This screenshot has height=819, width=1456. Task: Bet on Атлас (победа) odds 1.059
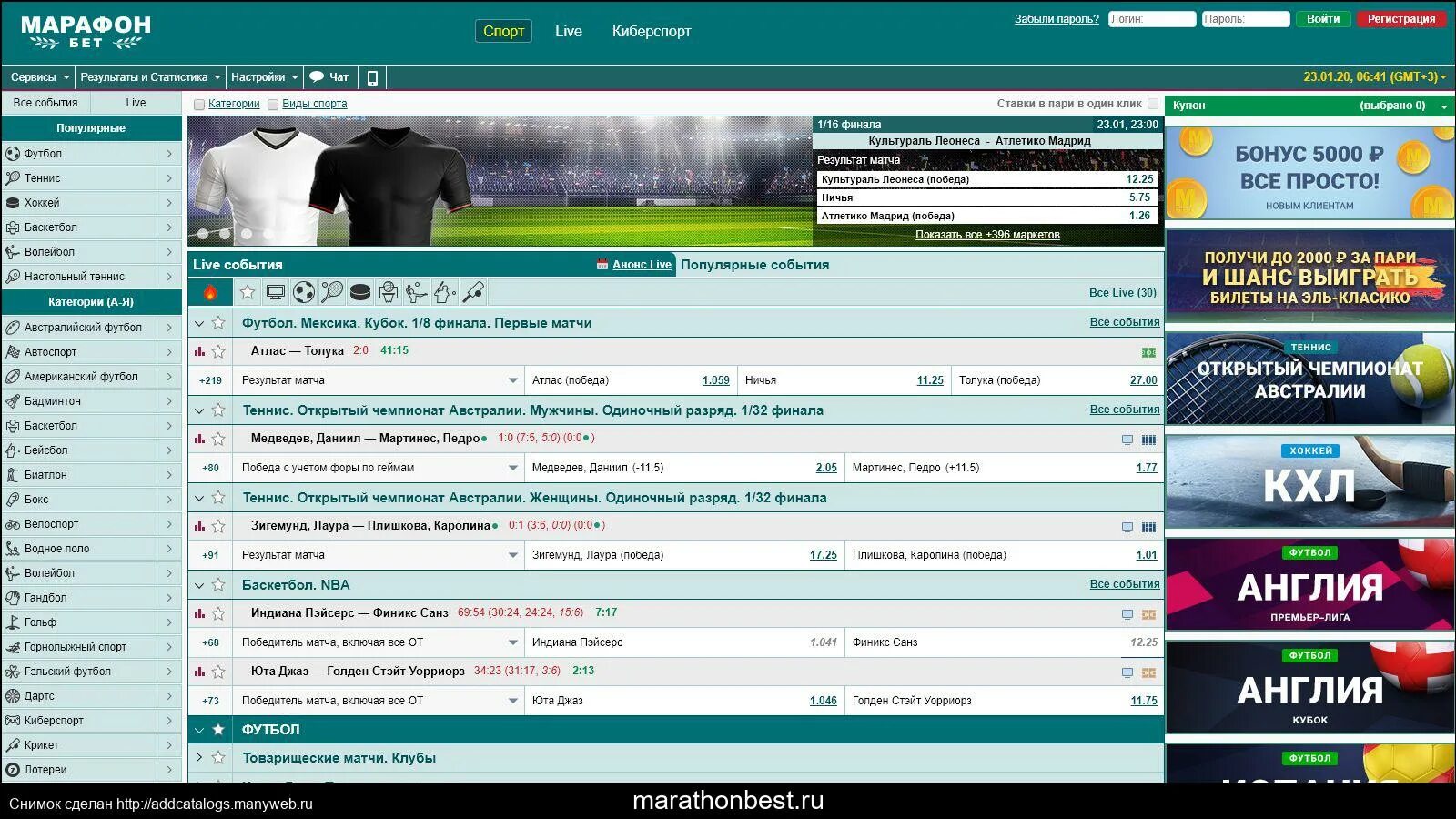716,380
